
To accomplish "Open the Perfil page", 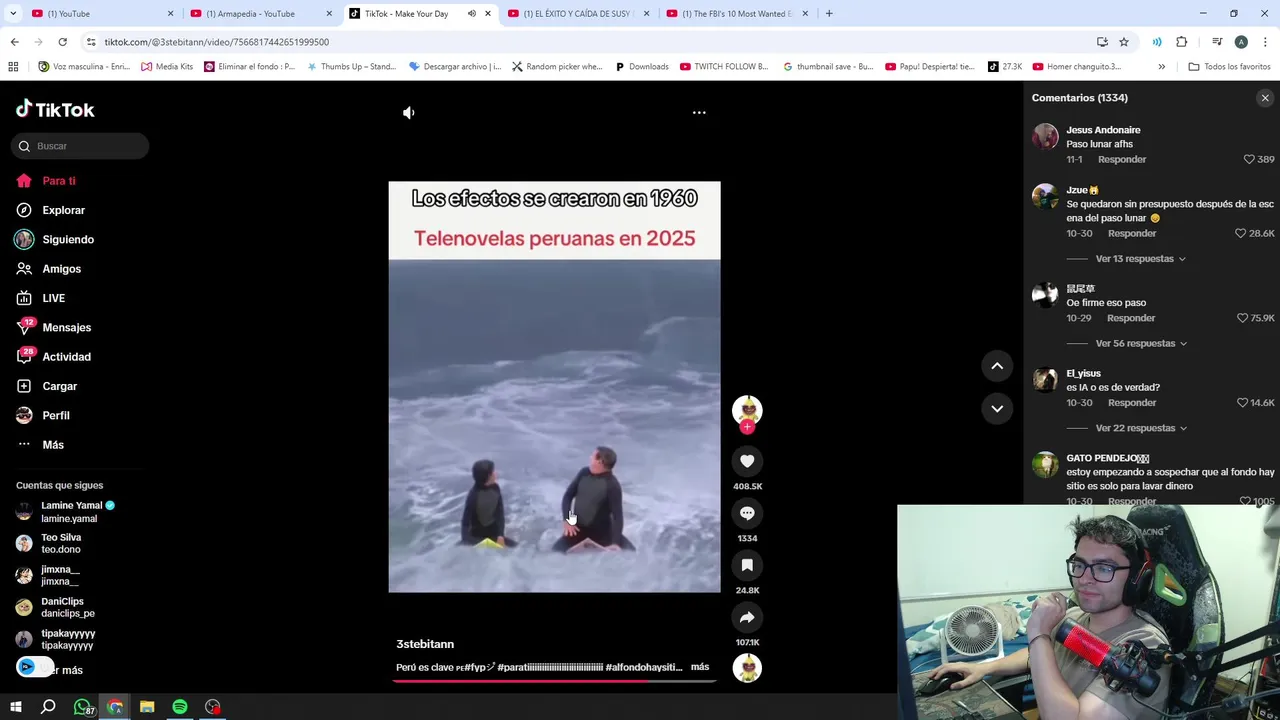I will 55,415.
